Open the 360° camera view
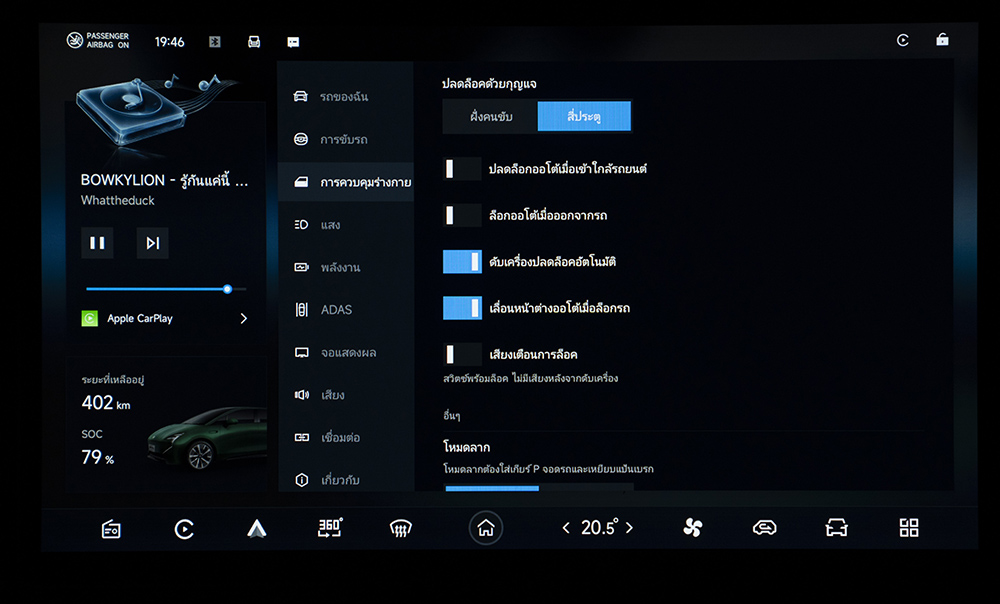1000x604 pixels. tap(329, 528)
